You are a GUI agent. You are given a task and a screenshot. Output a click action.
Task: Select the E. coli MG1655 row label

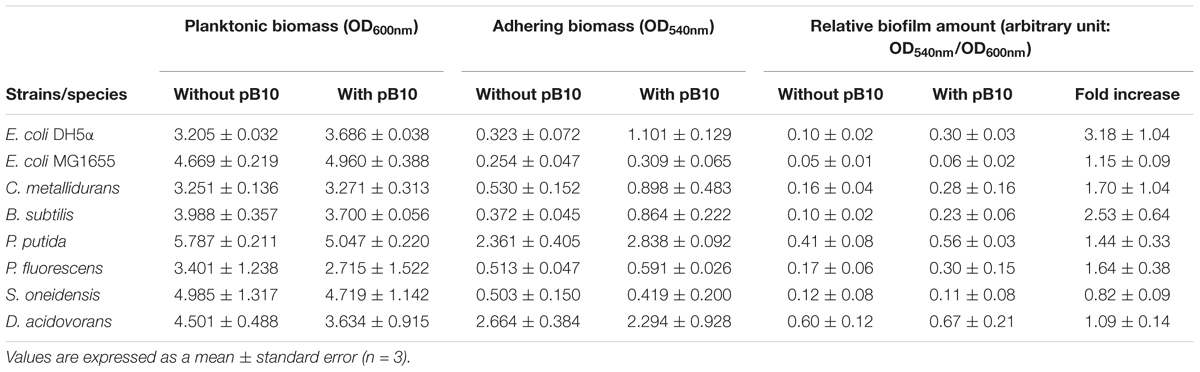tap(58, 160)
